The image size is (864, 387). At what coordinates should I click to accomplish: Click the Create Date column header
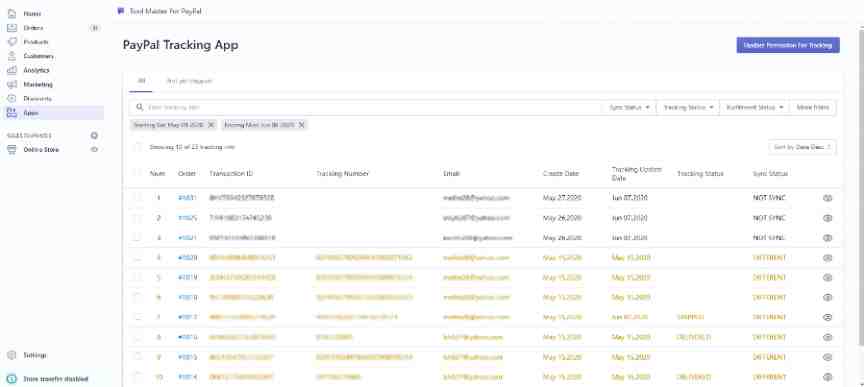point(561,174)
